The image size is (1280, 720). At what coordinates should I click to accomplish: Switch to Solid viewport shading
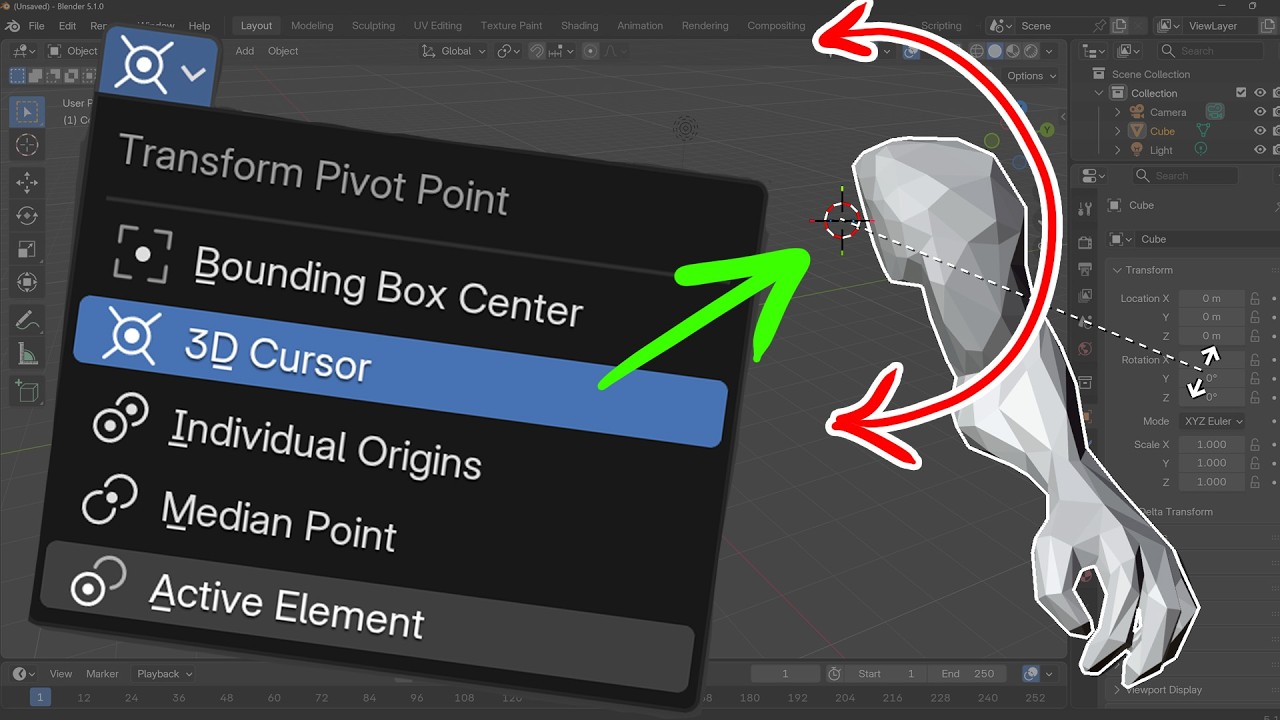(995, 51)
